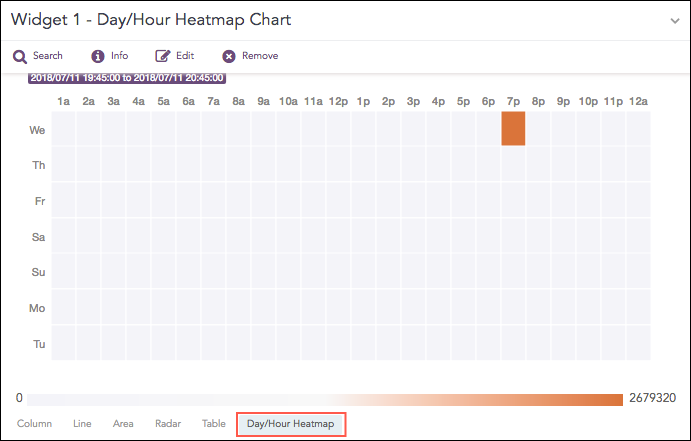Select the Day/Hour Heatmap tab
This screenshot has height=441, width=691.
(291, 424)
